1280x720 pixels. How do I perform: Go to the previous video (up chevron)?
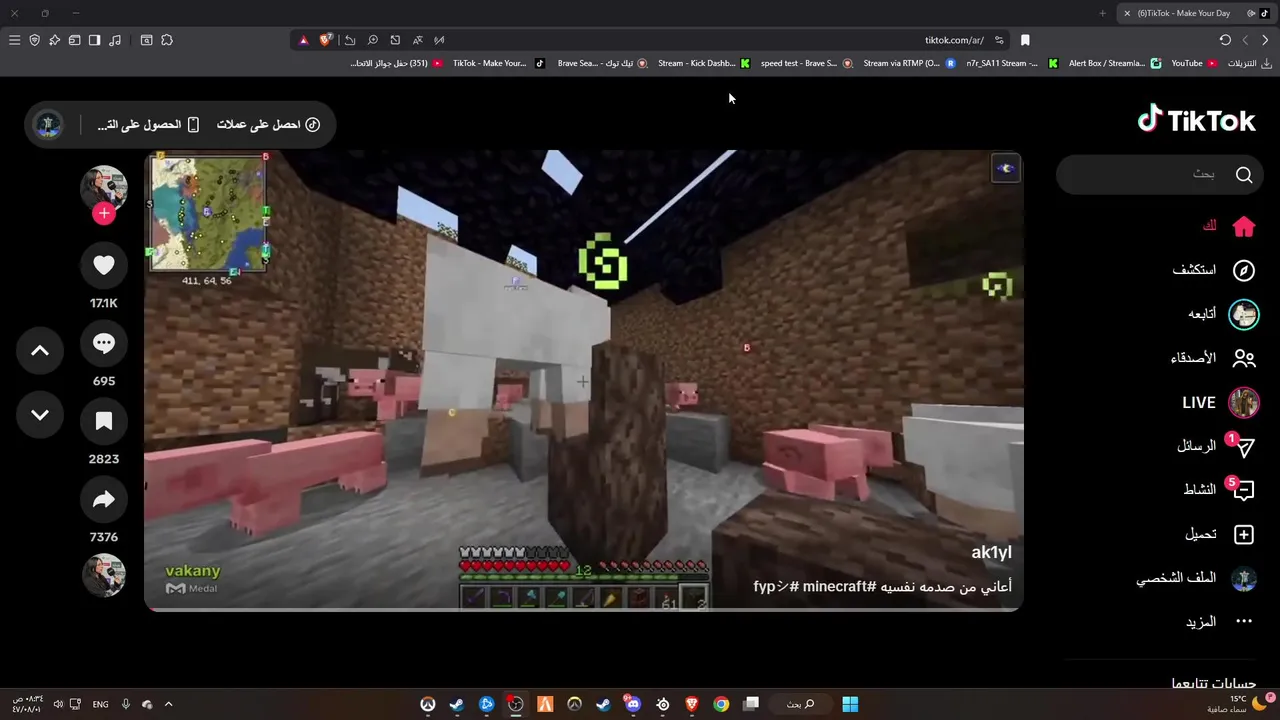(40, 351)
